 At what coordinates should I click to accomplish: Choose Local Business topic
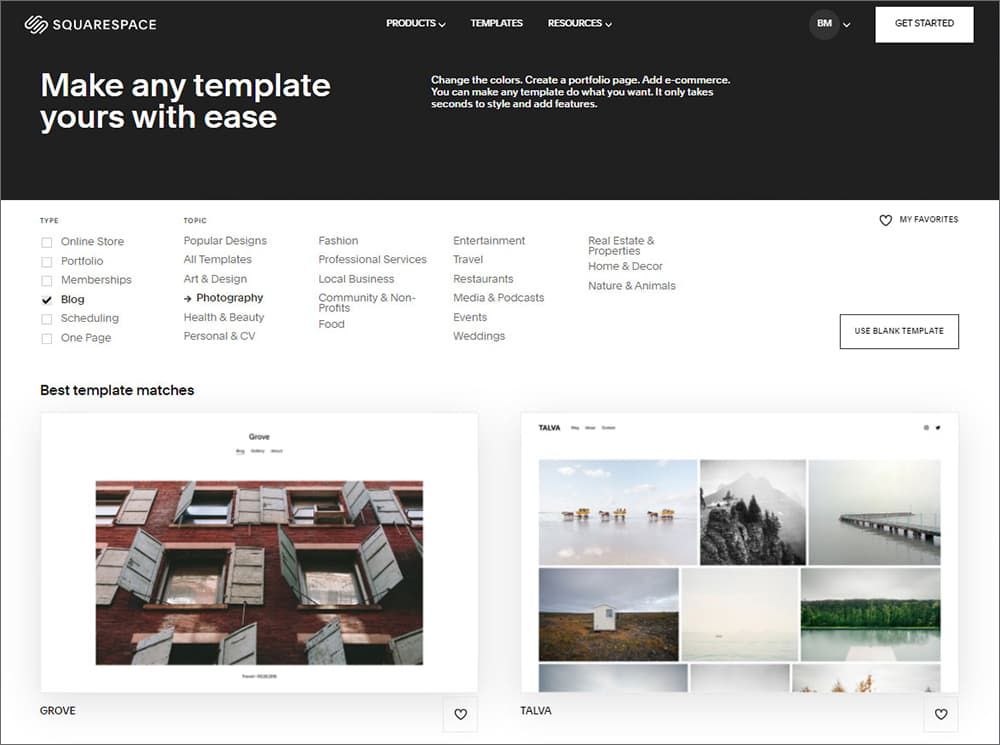(x=356, y=279)
